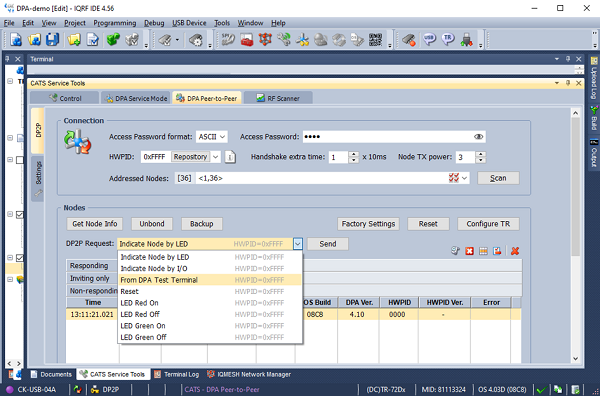Screen dimensions: 600x396
Task: Collapse the DP2P Request dropdown arrow
Action: (x=298, y=244)
